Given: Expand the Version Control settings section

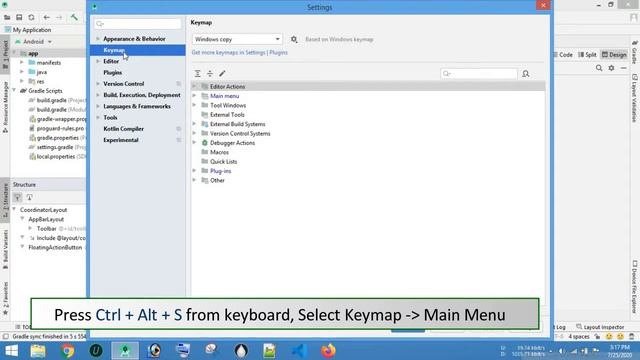Looking at the screenshot, I should 98,84.
